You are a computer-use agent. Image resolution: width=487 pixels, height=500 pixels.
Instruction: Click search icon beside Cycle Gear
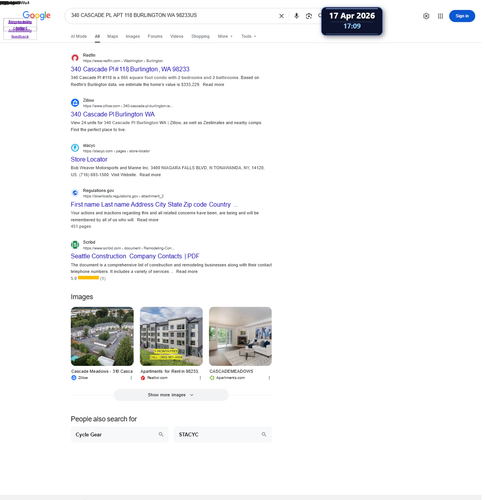[x=161, y=434]
